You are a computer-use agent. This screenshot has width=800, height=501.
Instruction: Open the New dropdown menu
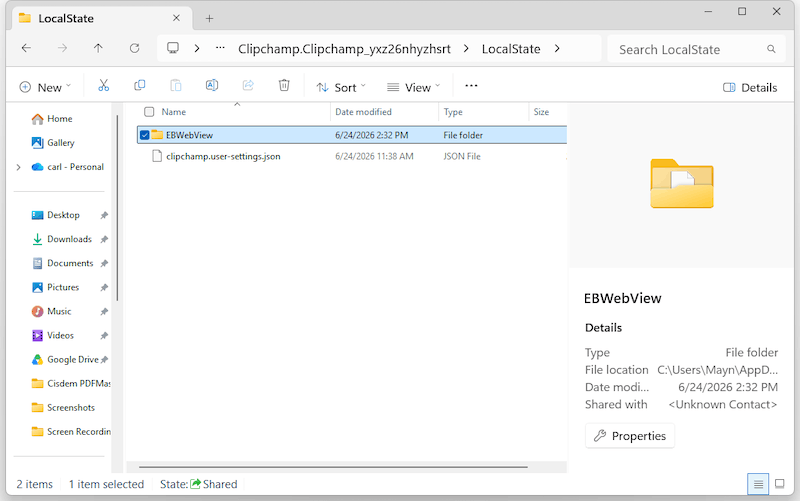tap(45, 87)
